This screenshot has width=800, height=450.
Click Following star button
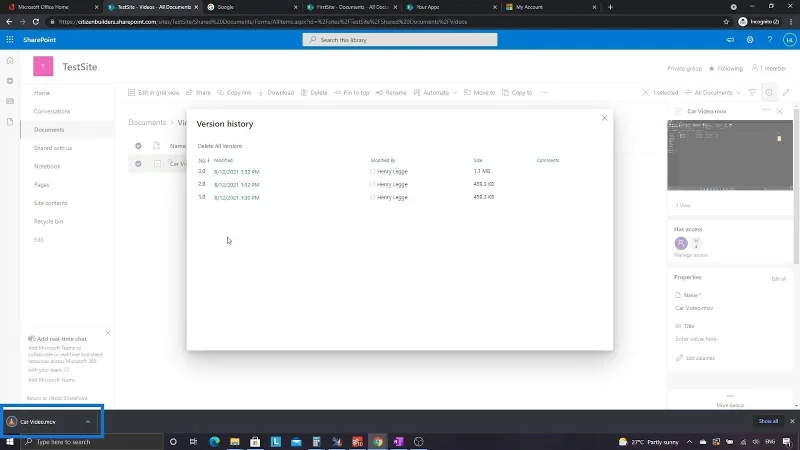(726, 68)
